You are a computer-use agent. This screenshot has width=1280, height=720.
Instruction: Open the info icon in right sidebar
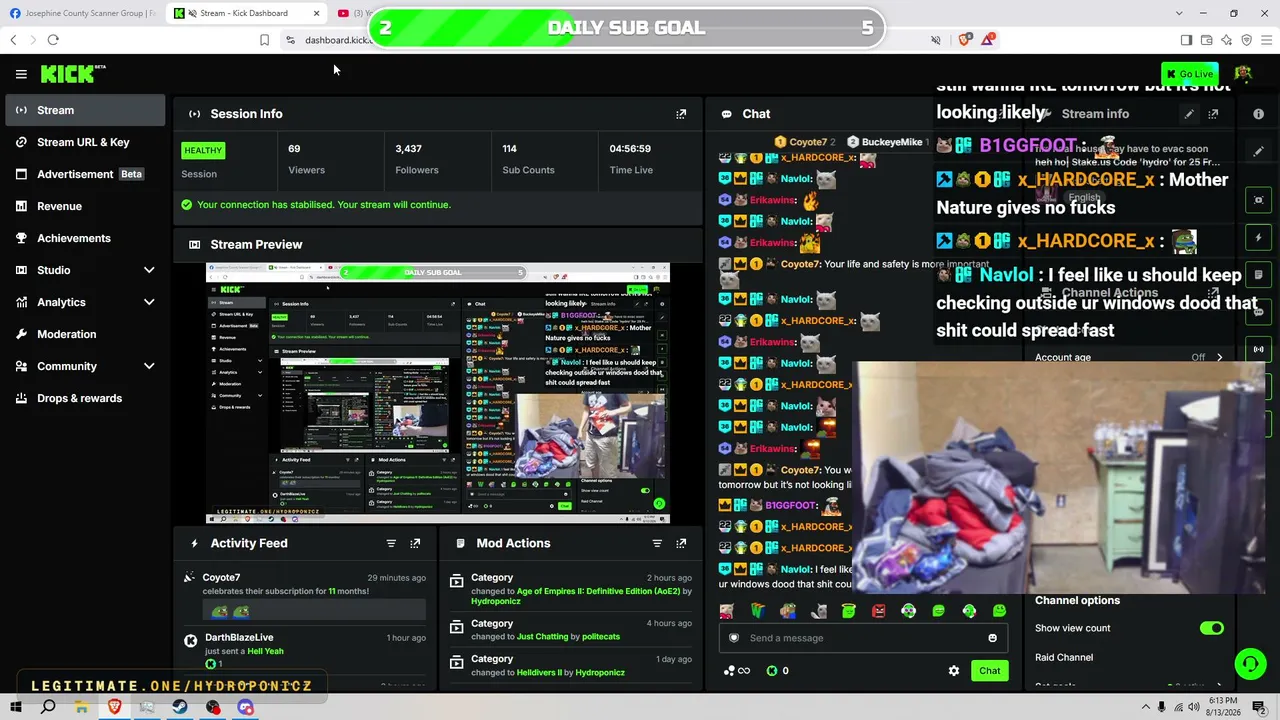[x=1258, y=114]
